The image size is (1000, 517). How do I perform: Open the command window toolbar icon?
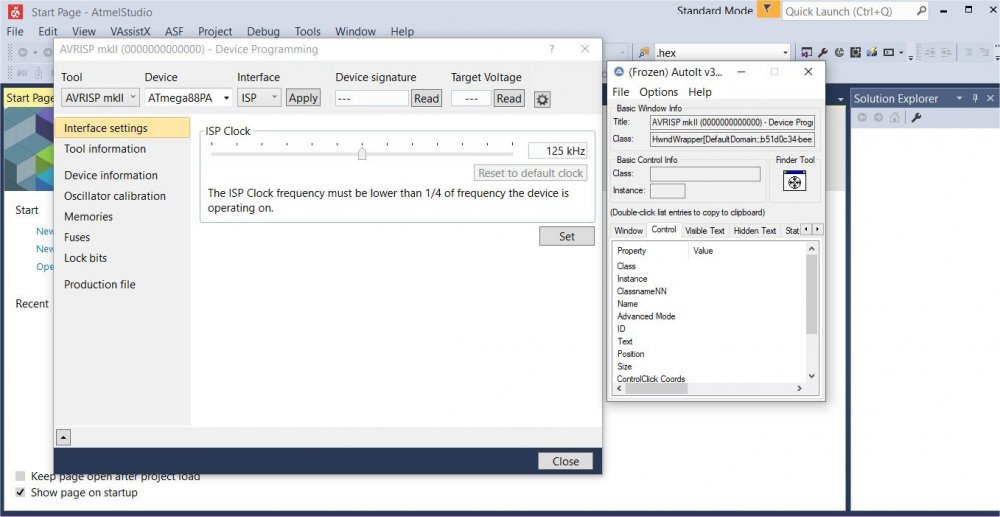pyautogui.click(x=888, y=52)
